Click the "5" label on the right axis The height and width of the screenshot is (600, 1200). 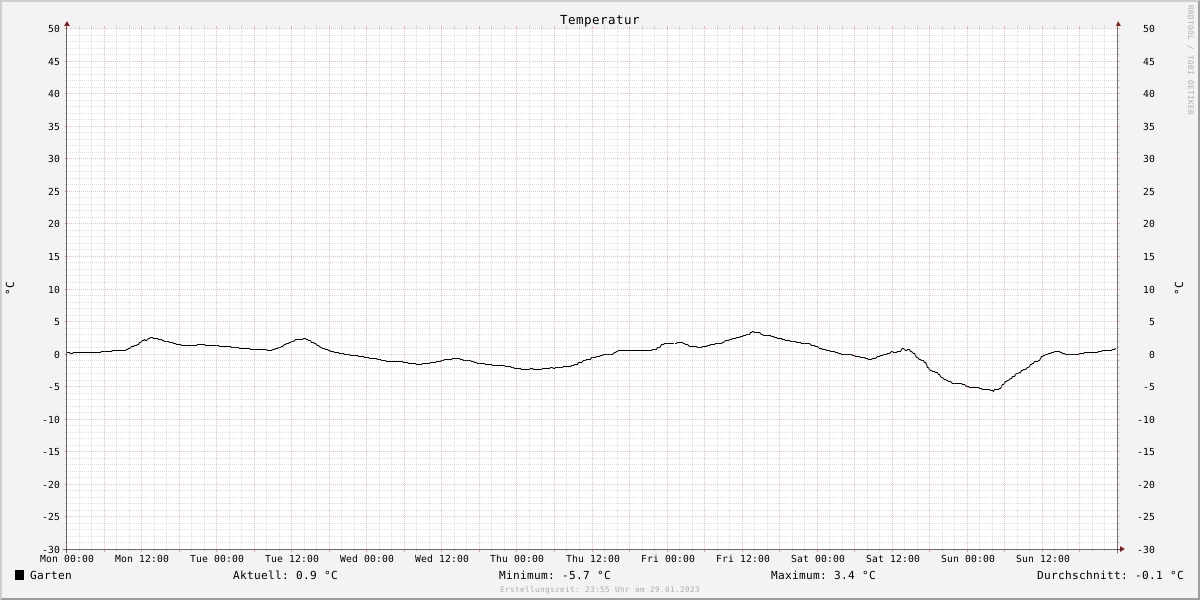click(1151, 322)
